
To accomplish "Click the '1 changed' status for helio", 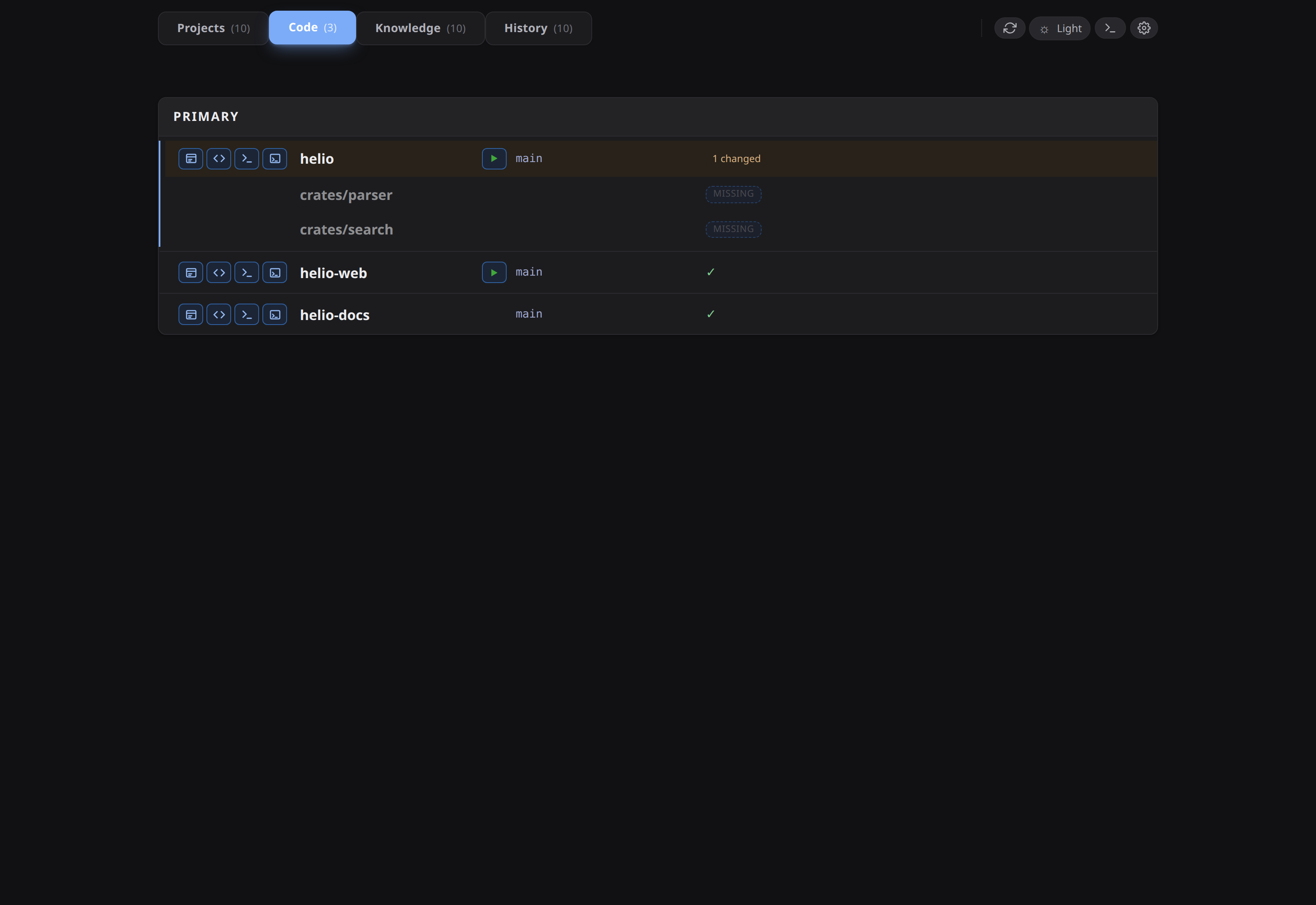I will click(736, 159).
